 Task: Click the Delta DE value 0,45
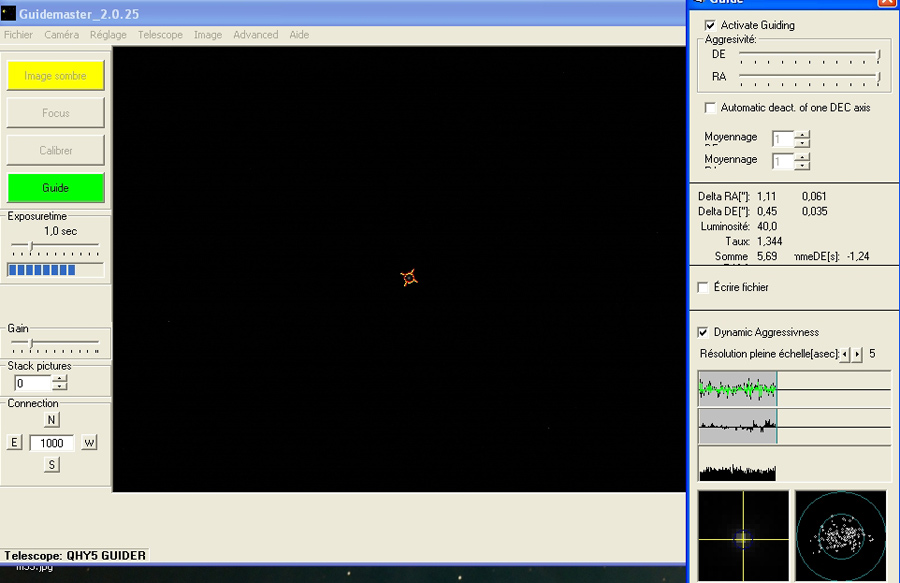click(767, 211)
